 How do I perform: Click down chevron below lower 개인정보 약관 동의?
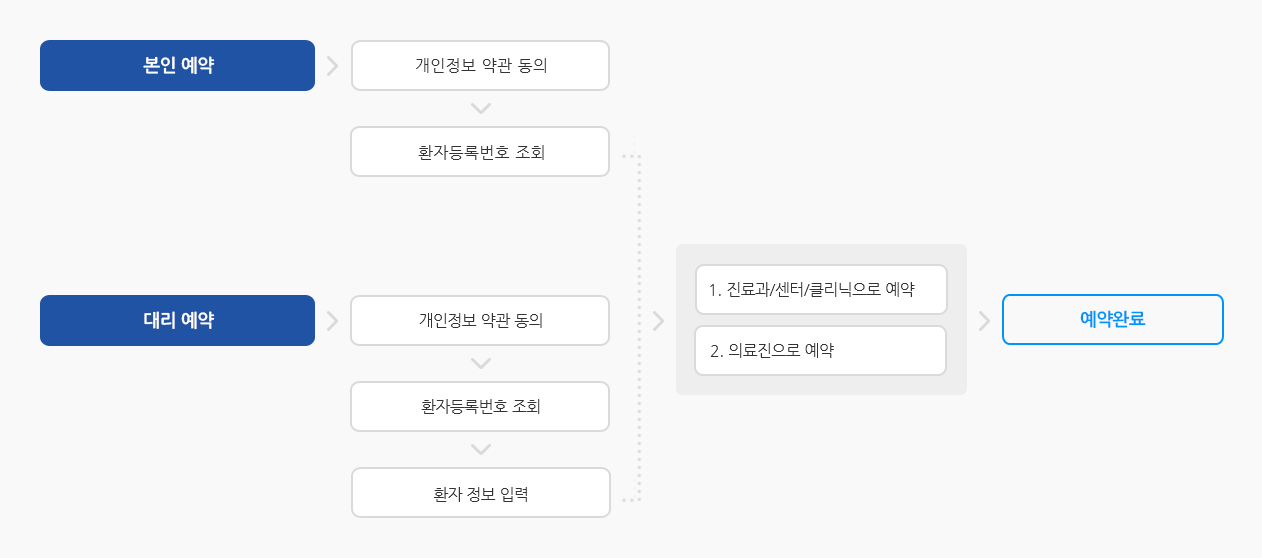(480, 364)
